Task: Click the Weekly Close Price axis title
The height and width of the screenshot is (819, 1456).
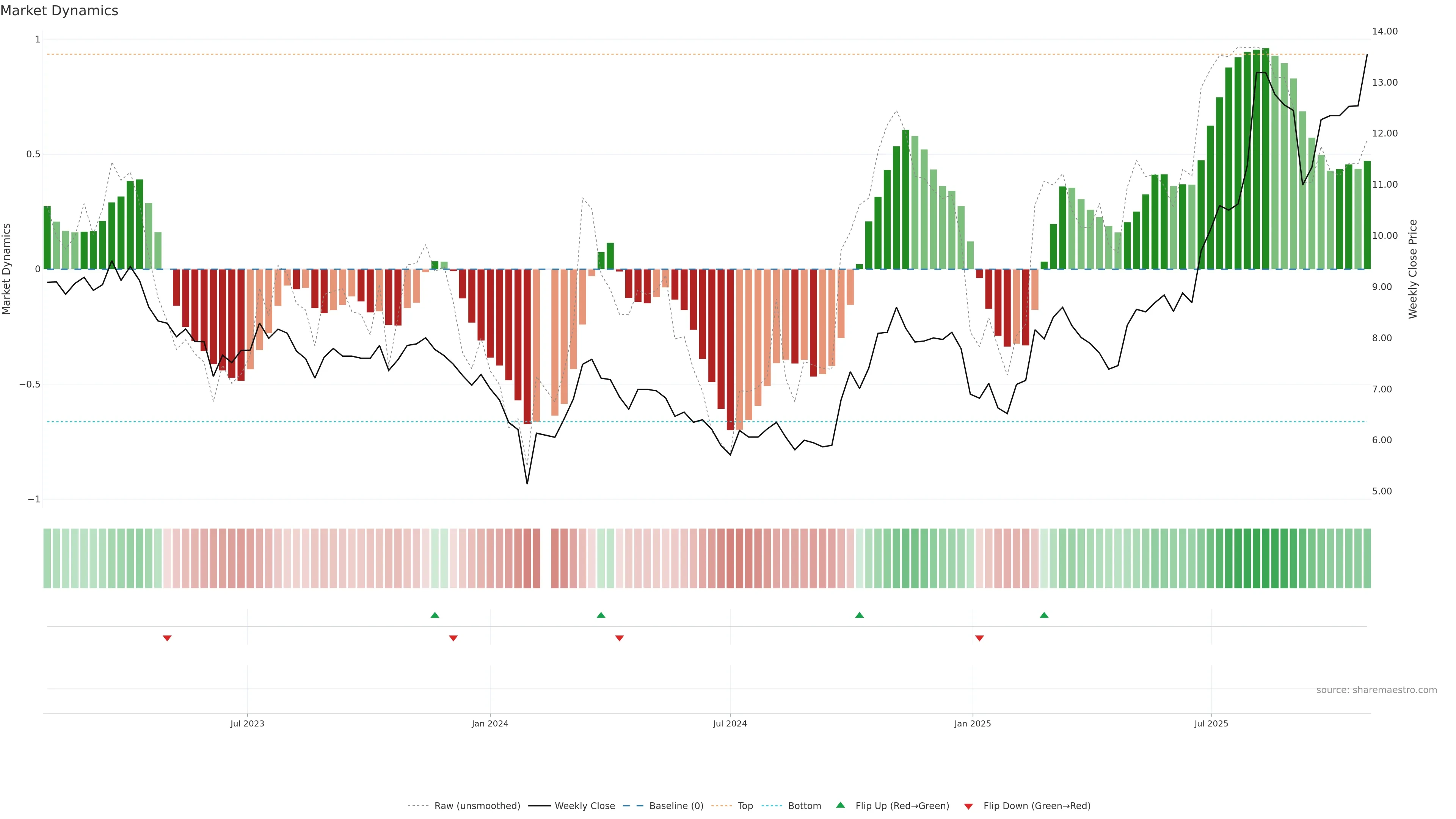Action: click(1412, 269)
